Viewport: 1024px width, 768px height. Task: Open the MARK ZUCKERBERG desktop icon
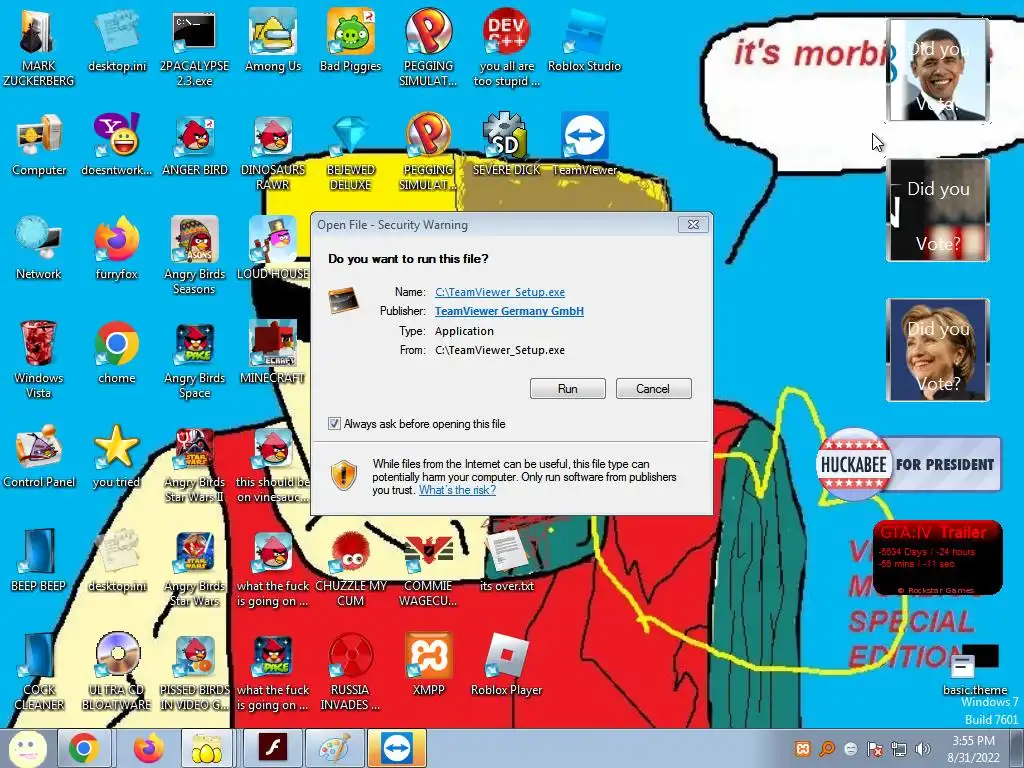[x=39, y=47]
